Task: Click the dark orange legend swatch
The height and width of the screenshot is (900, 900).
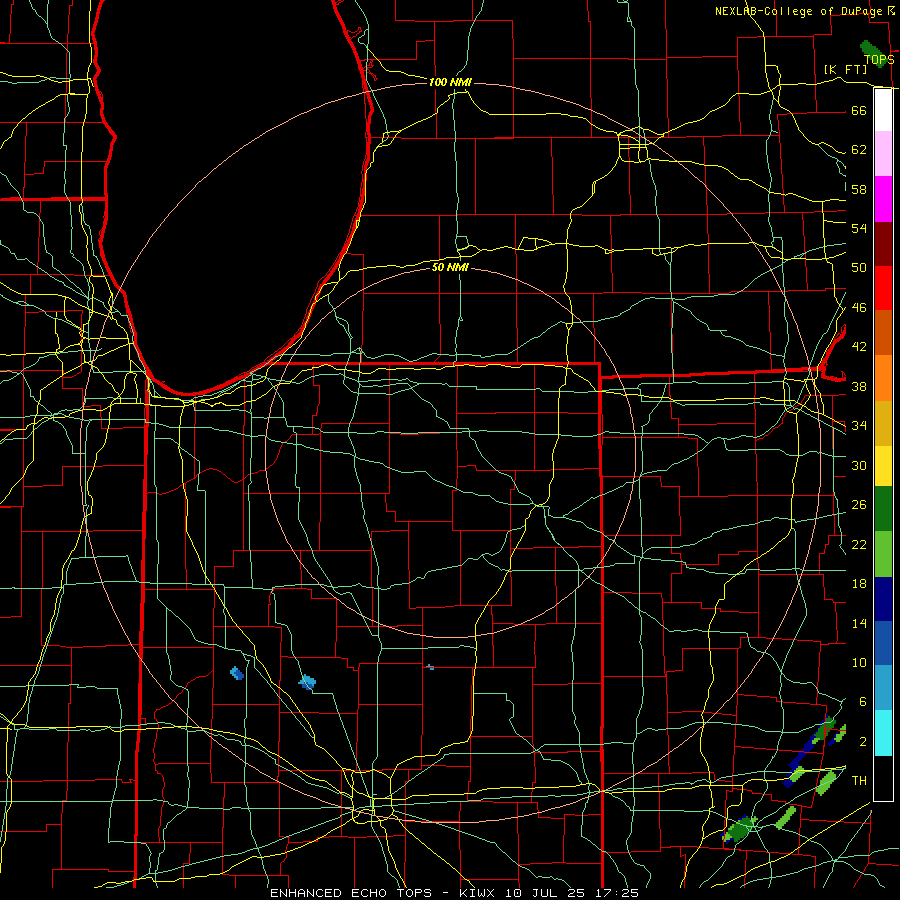Action: pyautogui.click(x=883, y=333)
